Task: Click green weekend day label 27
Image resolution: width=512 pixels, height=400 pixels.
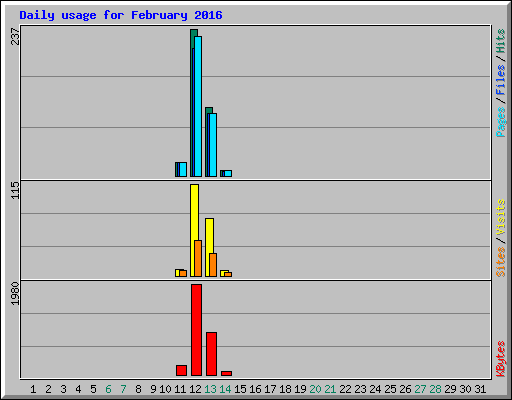Action: (x=420, y=389)
